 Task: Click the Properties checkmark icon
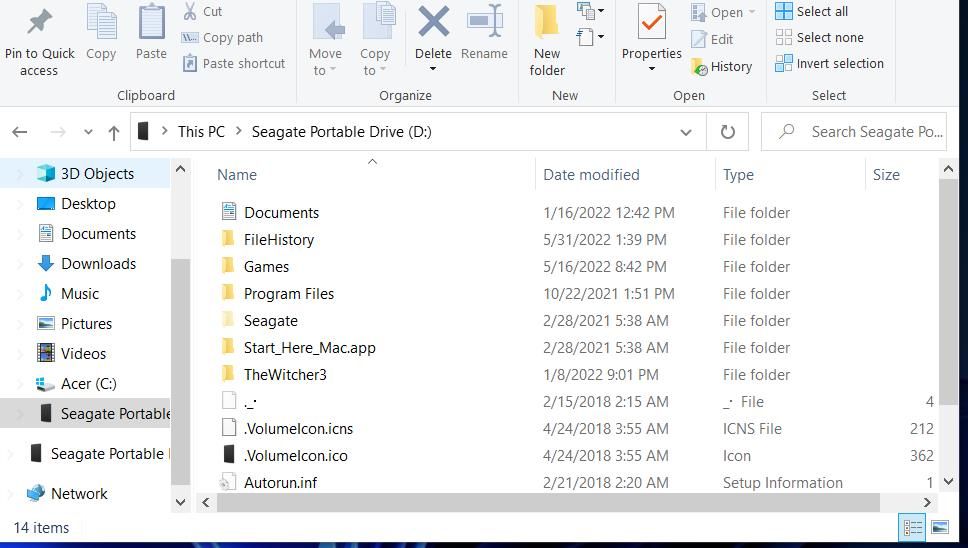click(x=652, y=22)
